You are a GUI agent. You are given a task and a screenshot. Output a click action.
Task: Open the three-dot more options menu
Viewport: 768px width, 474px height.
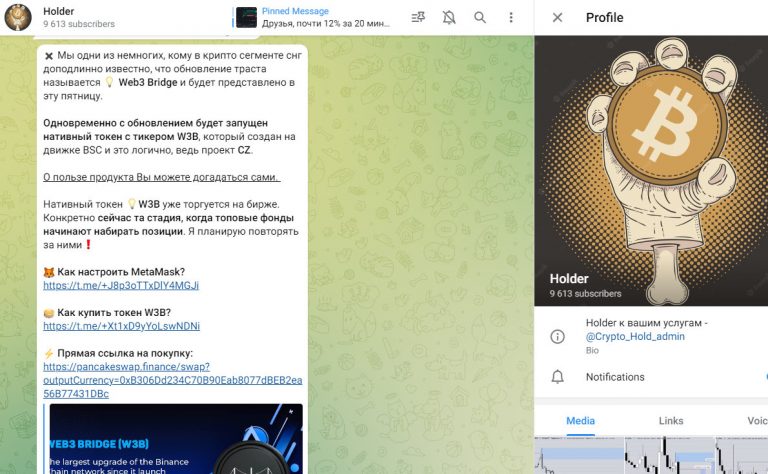coord(511,17)
